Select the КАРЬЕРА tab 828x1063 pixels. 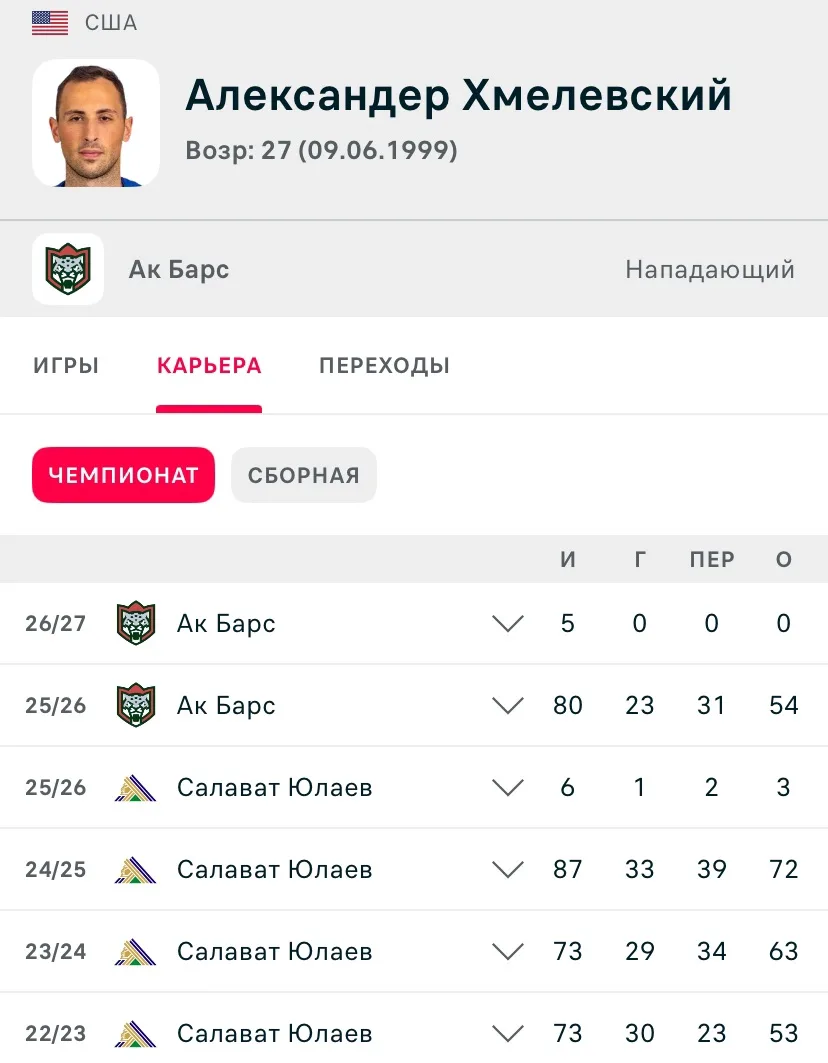209,365
